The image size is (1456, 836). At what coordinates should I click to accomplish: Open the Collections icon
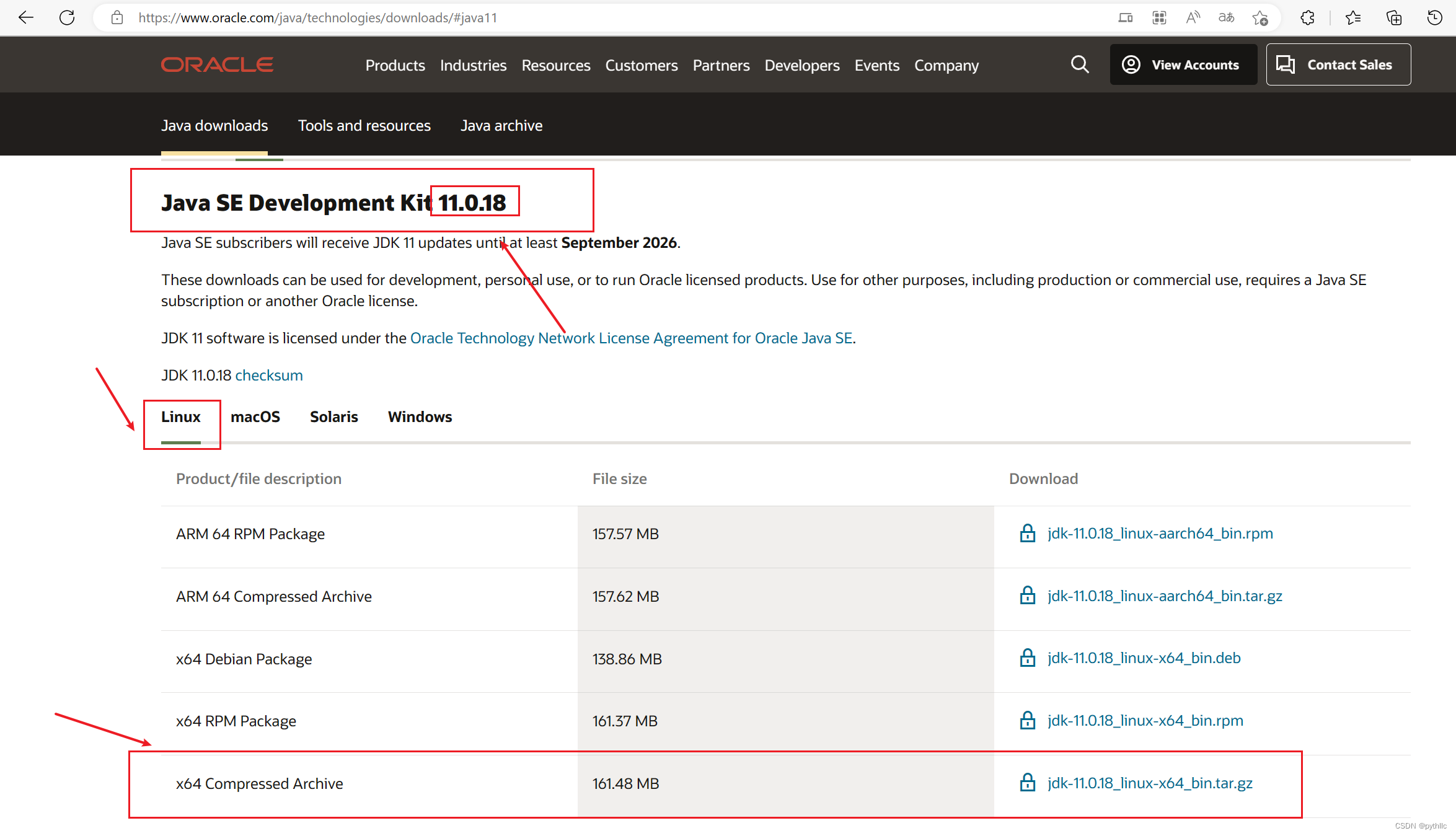click(1393, 17)
